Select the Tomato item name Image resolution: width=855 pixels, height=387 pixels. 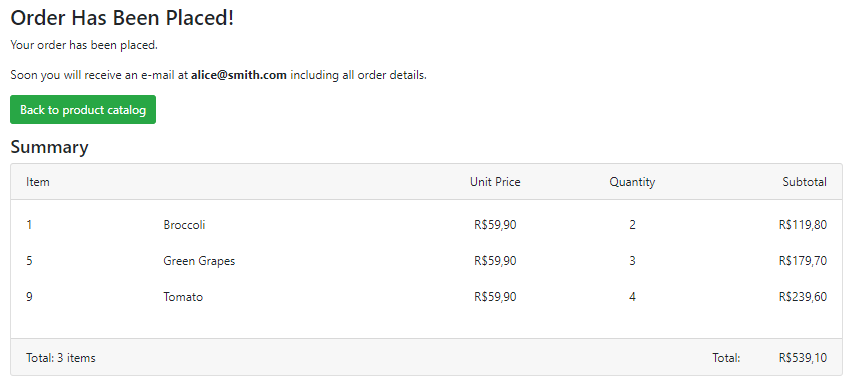[183, 297]
